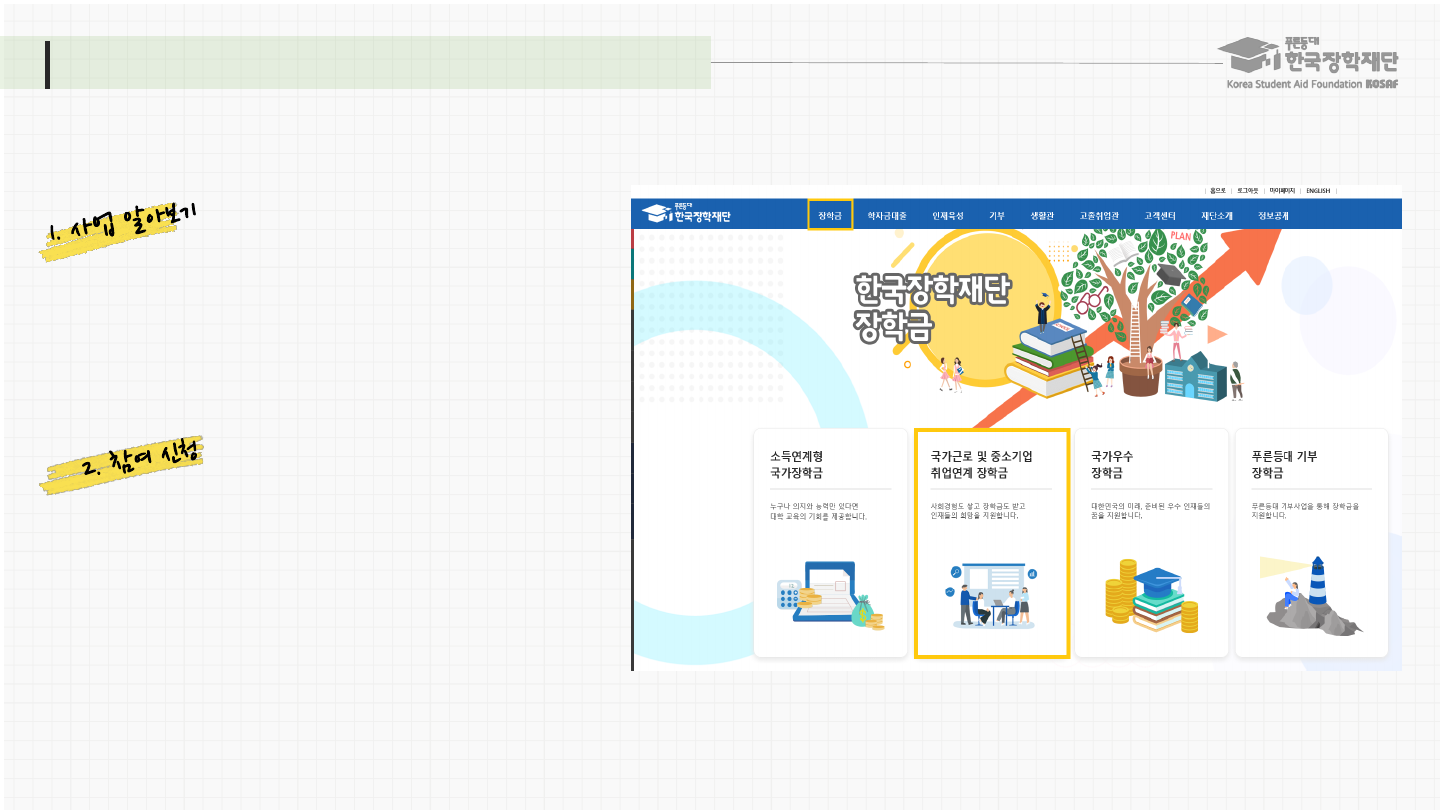The height and width of the screenshot is (810, 1440).
Task: Select the 인재육성 menu item
Action: click(948, 215)
